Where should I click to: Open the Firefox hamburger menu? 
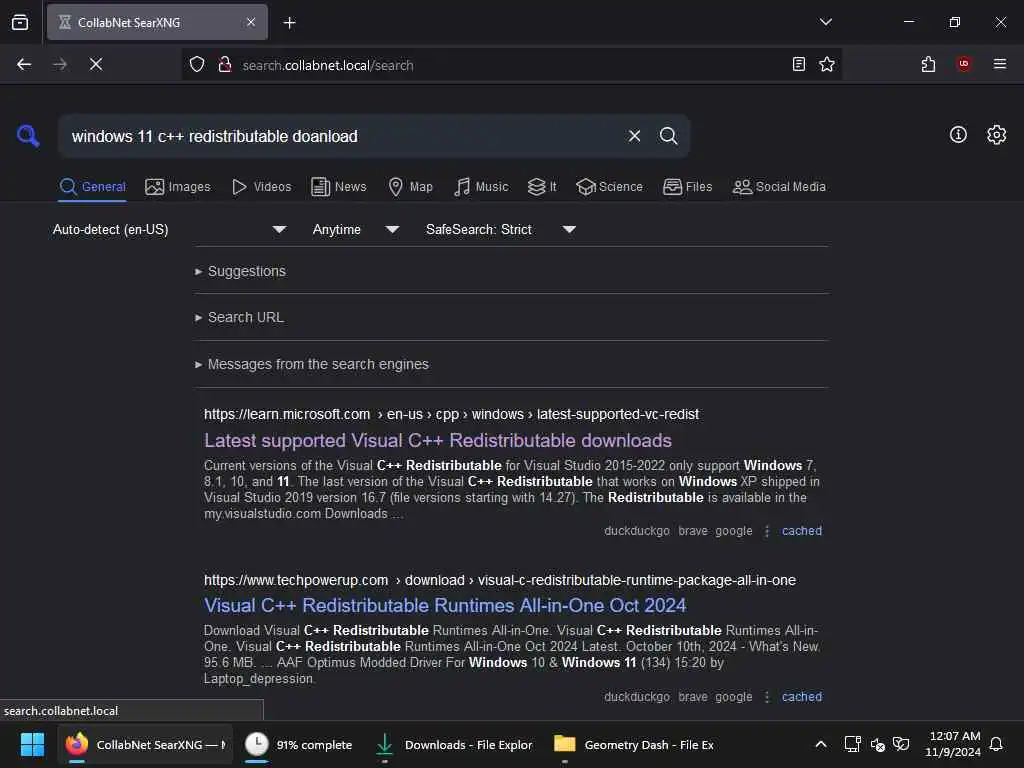[x=999, y=64]
